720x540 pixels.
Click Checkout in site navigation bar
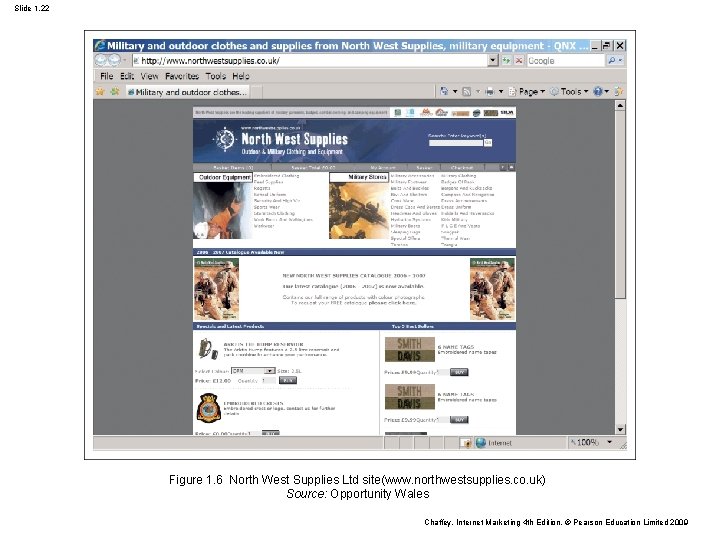462,168
